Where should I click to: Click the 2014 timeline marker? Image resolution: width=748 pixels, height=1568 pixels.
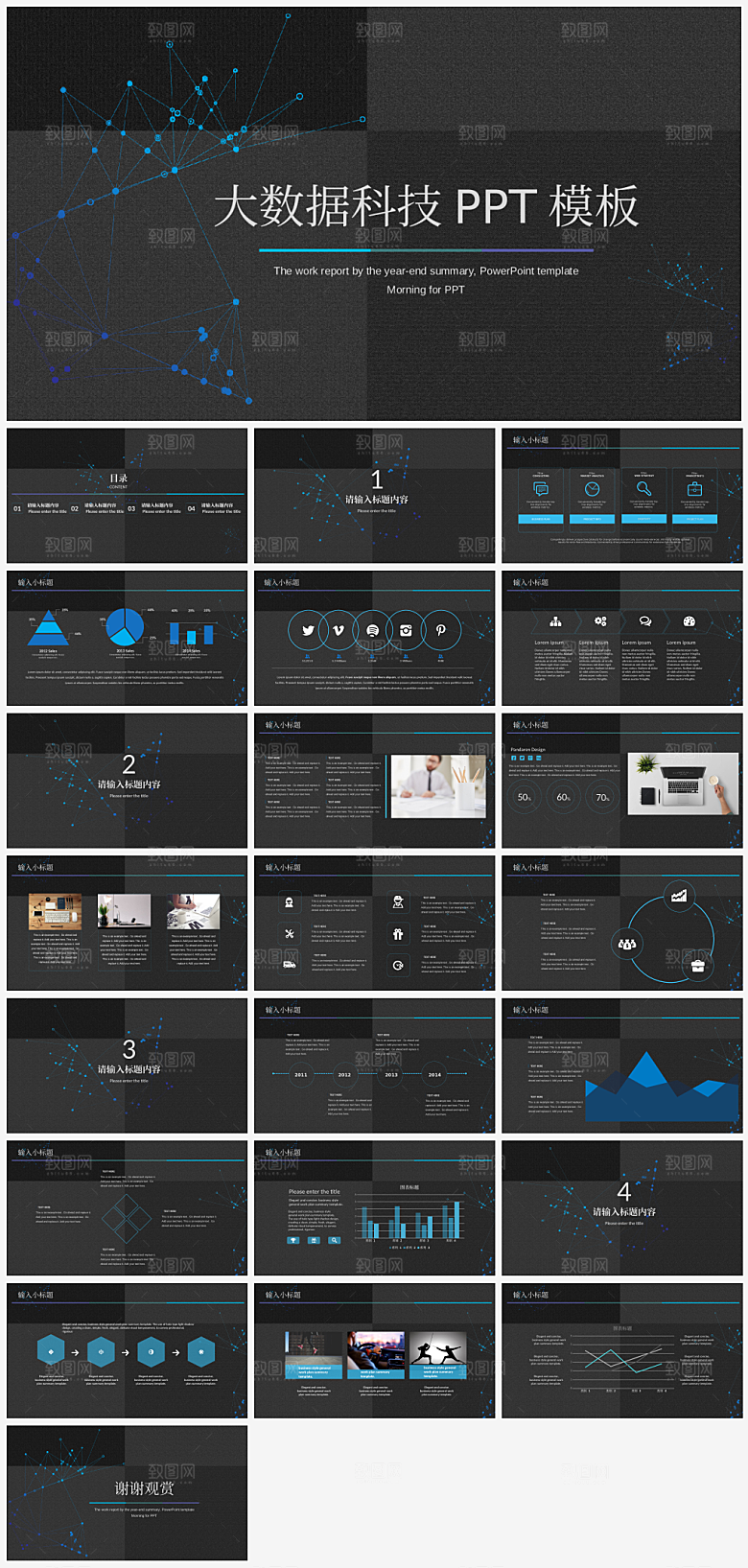434,1074
